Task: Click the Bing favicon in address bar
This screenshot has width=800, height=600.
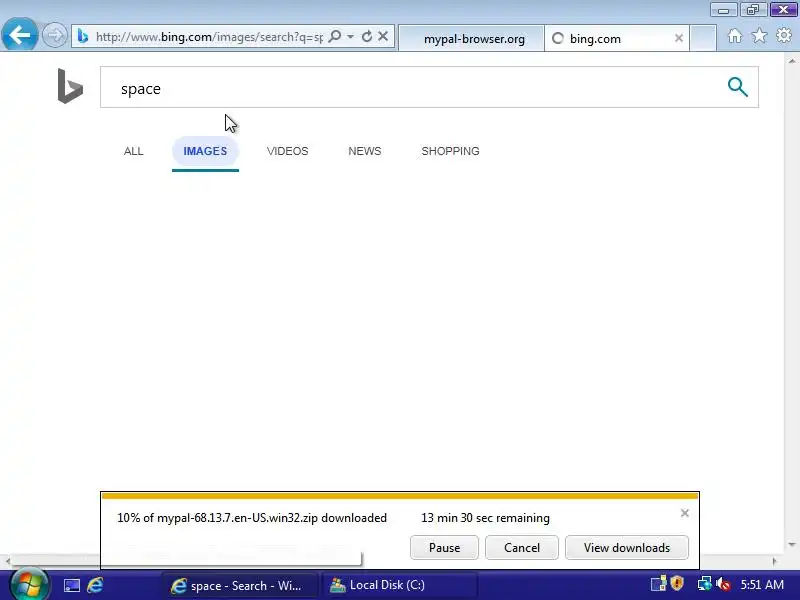Action: pos(83,36)
